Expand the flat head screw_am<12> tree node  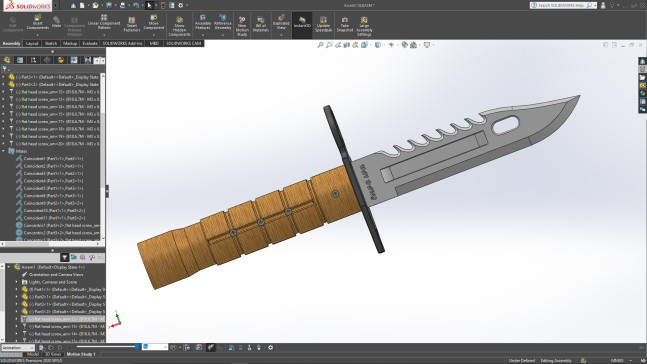(3, 92)
